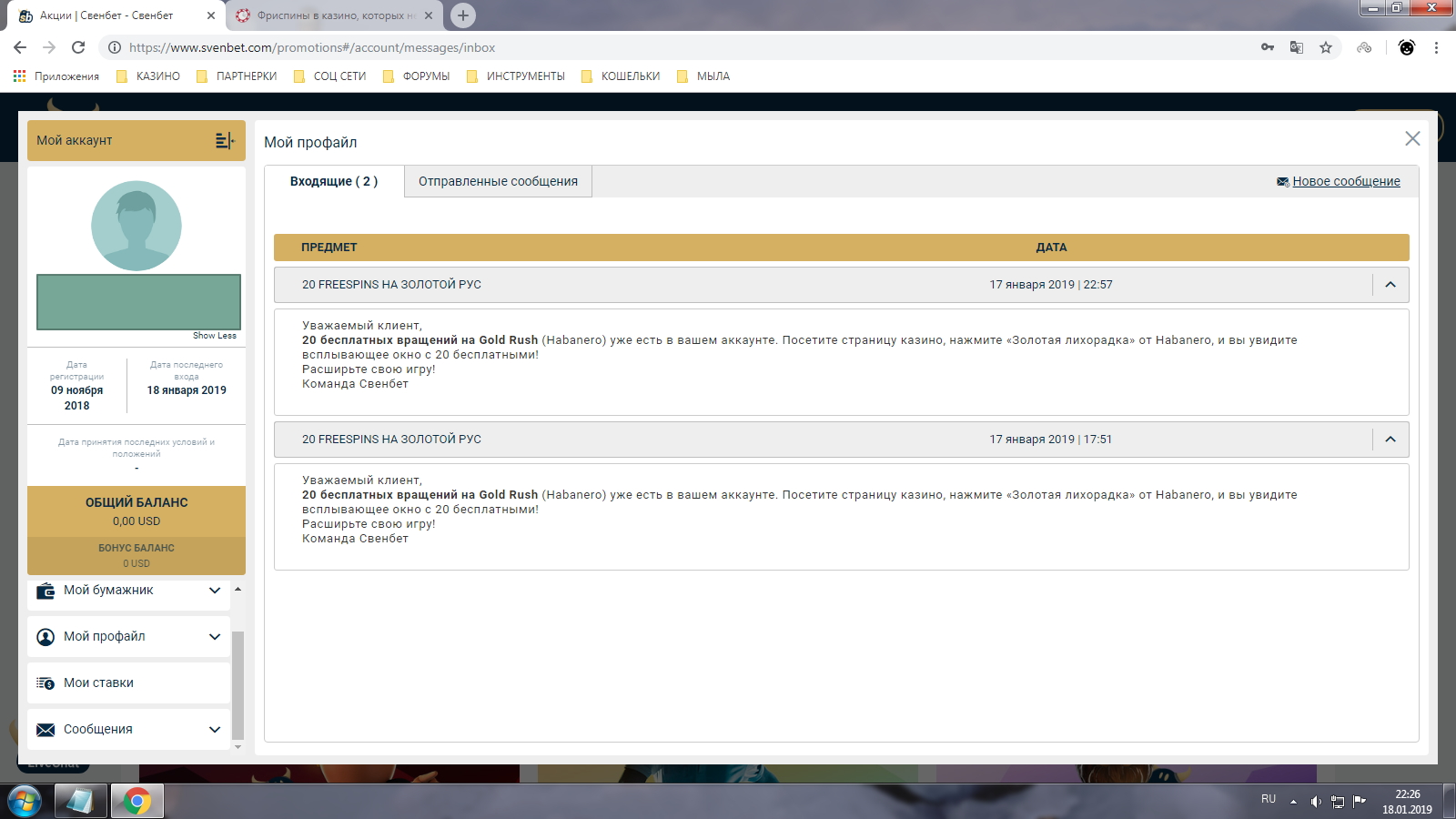This screenshot has height=819, width=1456.
Task: Expand the Мой профайл sidebar chevron
Action: pos(215,637)
